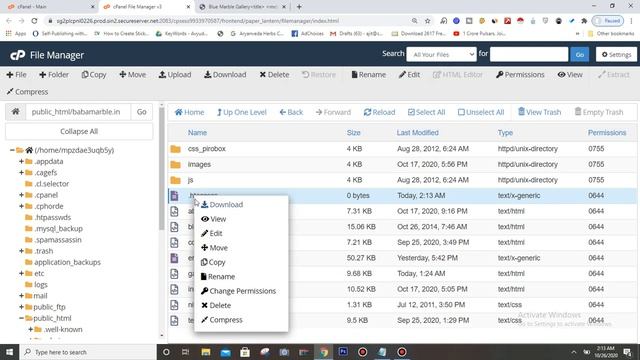Click Compress in the top toolbar
The image size is (640, 360).
click(x=27, y=92)
